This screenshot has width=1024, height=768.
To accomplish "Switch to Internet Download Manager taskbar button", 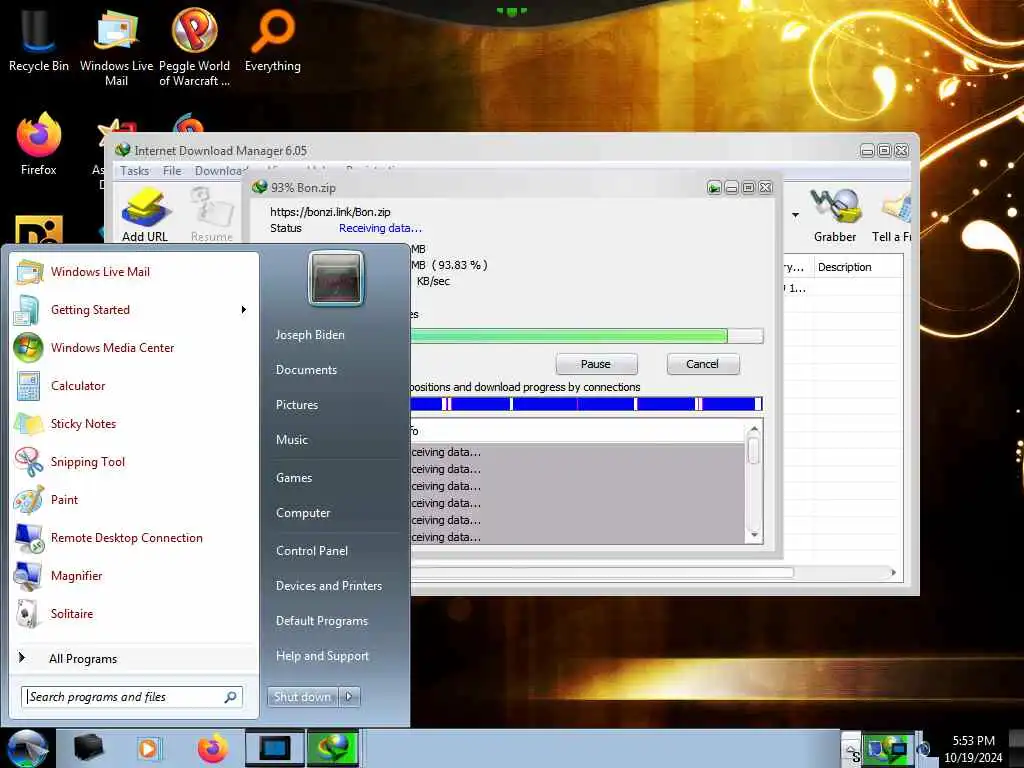I will [x=333, y=748].
